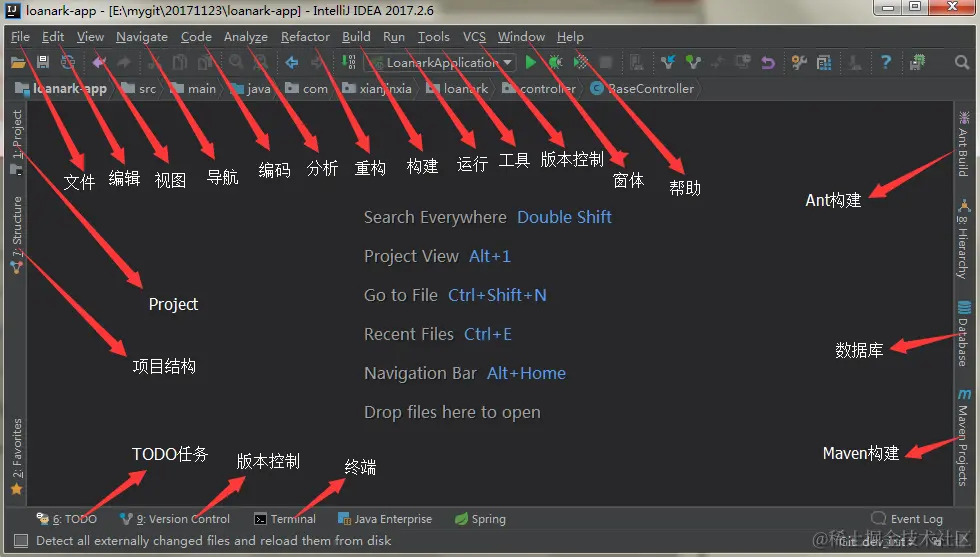Viewport: 980px width, 557px height.
Task: Click the Copy icon in toolbar
Action: 180,62
